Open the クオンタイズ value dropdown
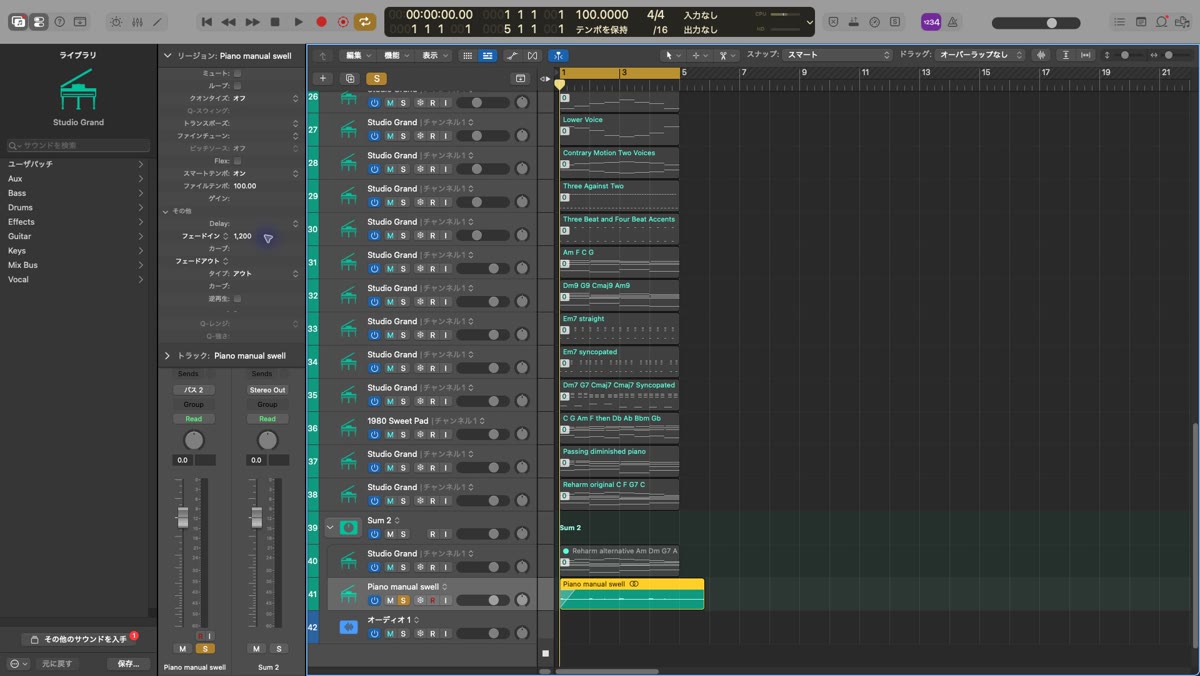Image resolution: width=1200 pixels, height=676 pixels. 265,99
